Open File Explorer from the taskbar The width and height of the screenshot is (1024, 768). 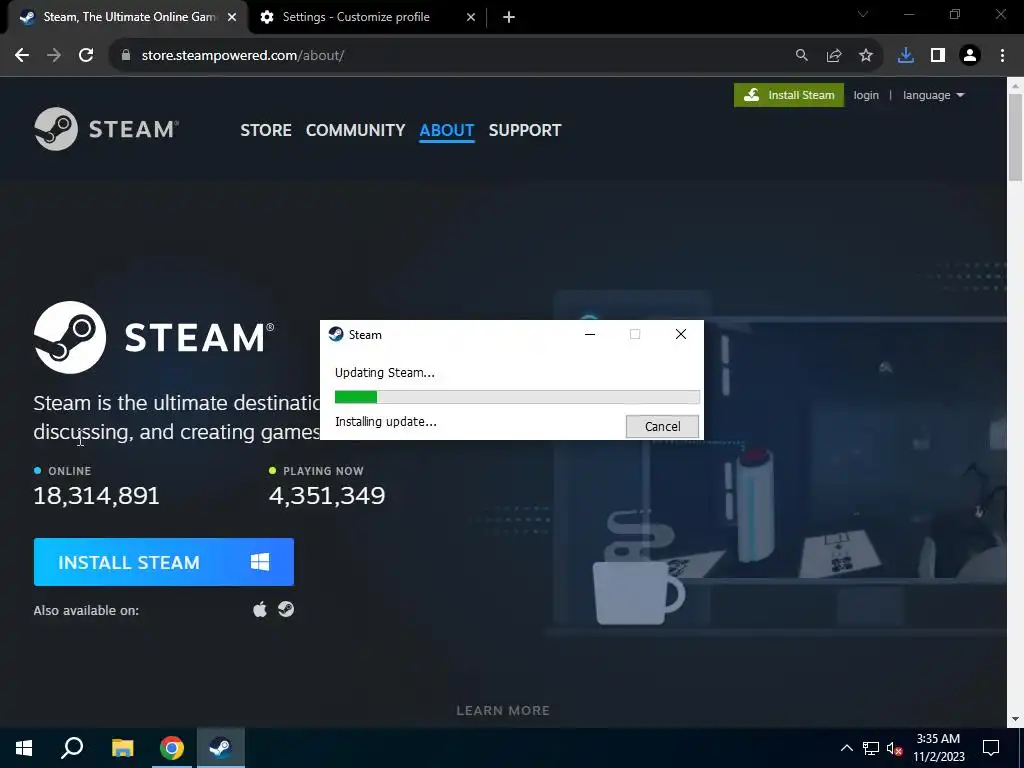(x=122, y=748)
